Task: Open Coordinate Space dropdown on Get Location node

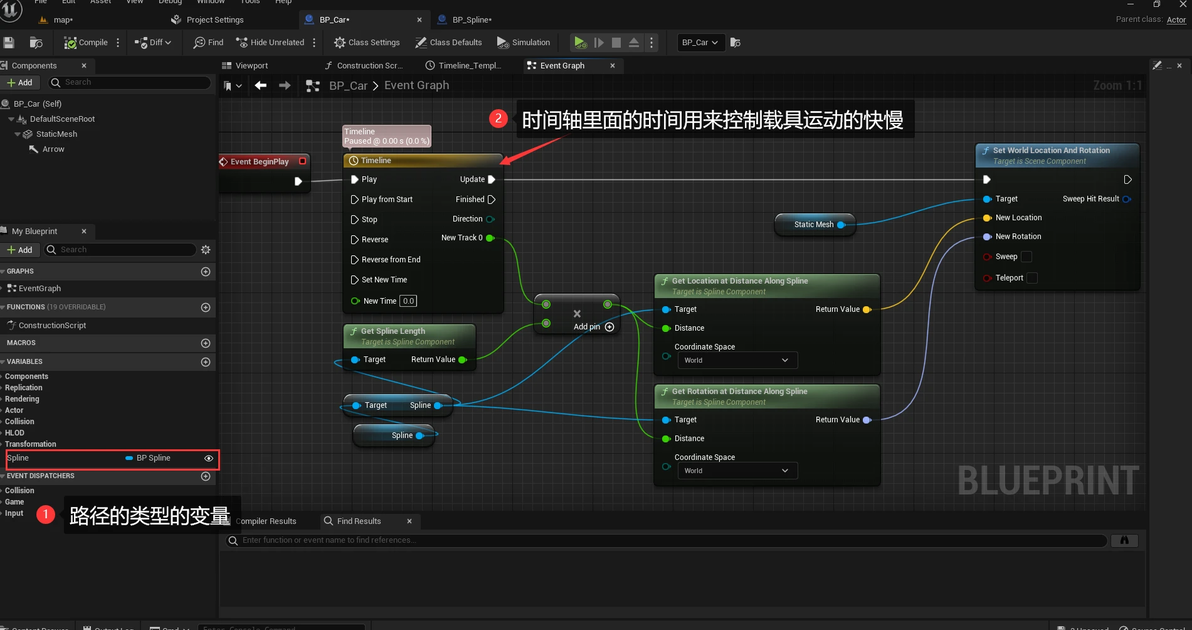Action: point(736,360)
